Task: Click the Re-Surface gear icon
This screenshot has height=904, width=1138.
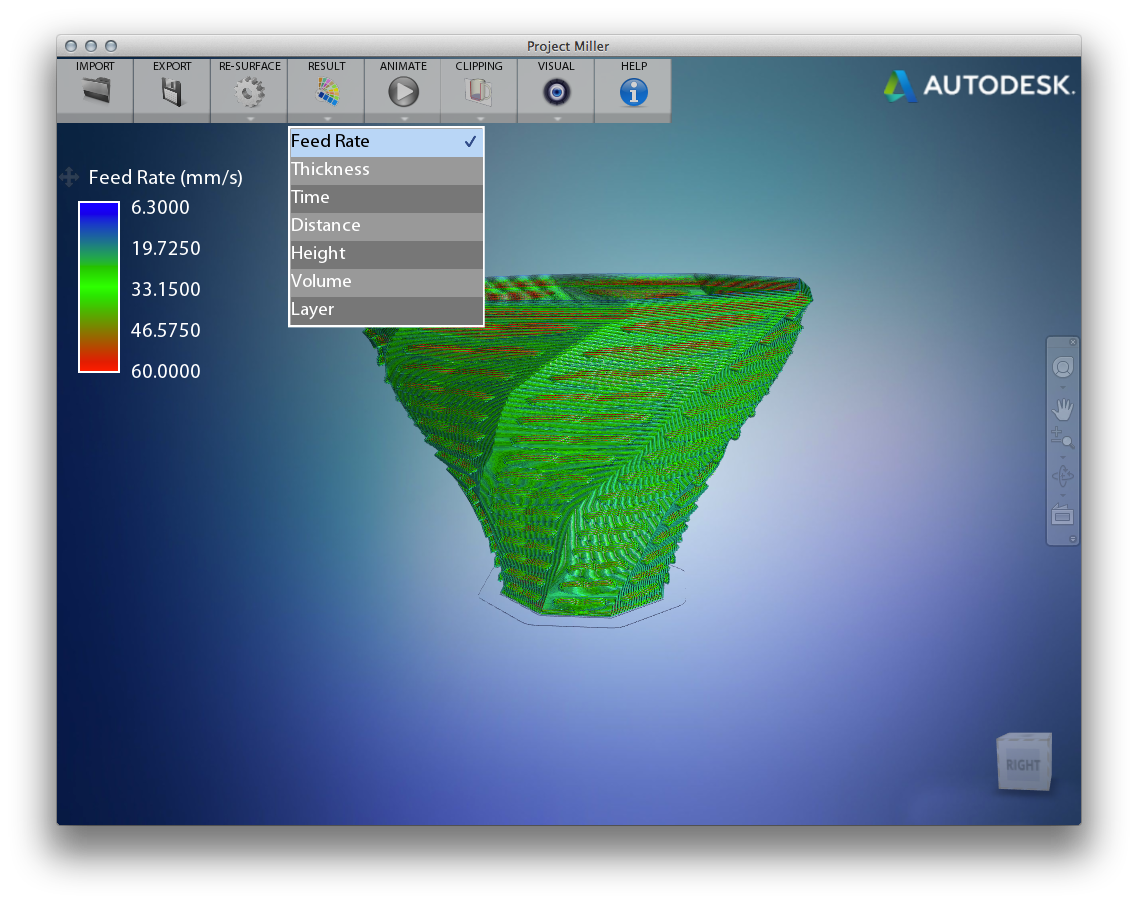Action: [249, 92]
